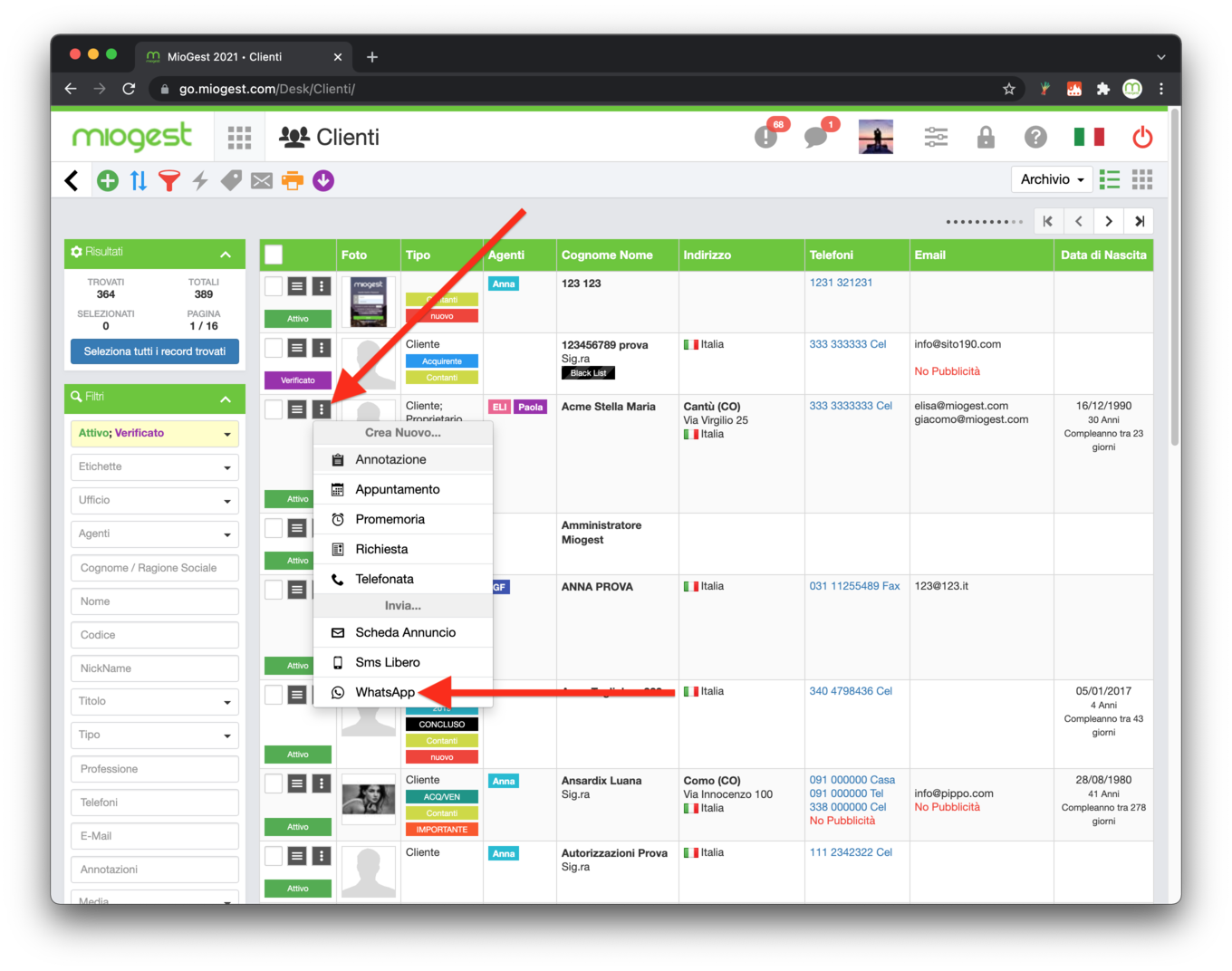Screen dimensions: 1232x971
Task: Check the Ansardix Luana row checkbox
Action: tap(274, 784)
